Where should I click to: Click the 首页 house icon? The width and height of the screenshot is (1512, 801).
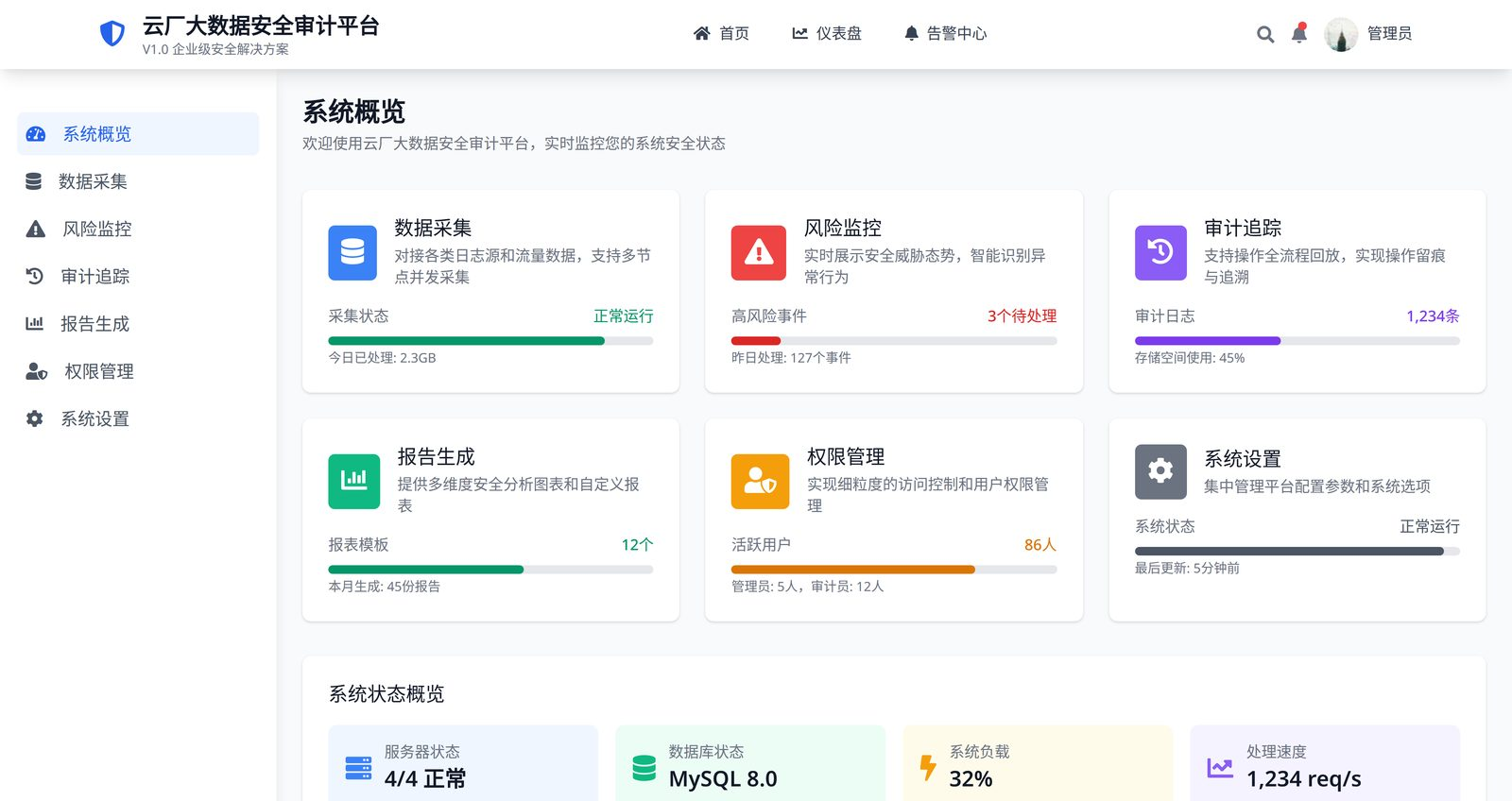[x=701, y=34]
